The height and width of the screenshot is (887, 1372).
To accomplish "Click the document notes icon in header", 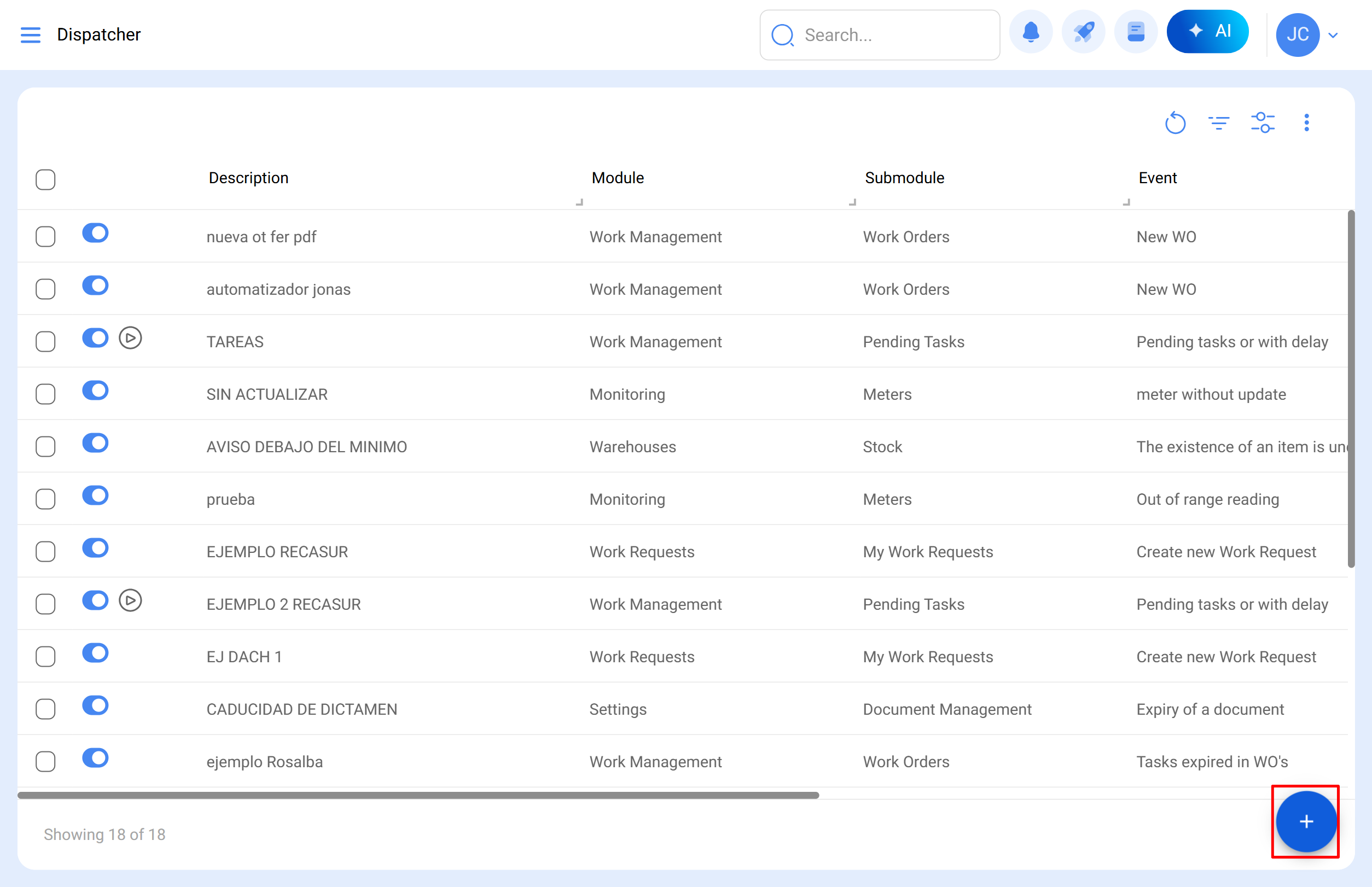I will (1136, 32).
